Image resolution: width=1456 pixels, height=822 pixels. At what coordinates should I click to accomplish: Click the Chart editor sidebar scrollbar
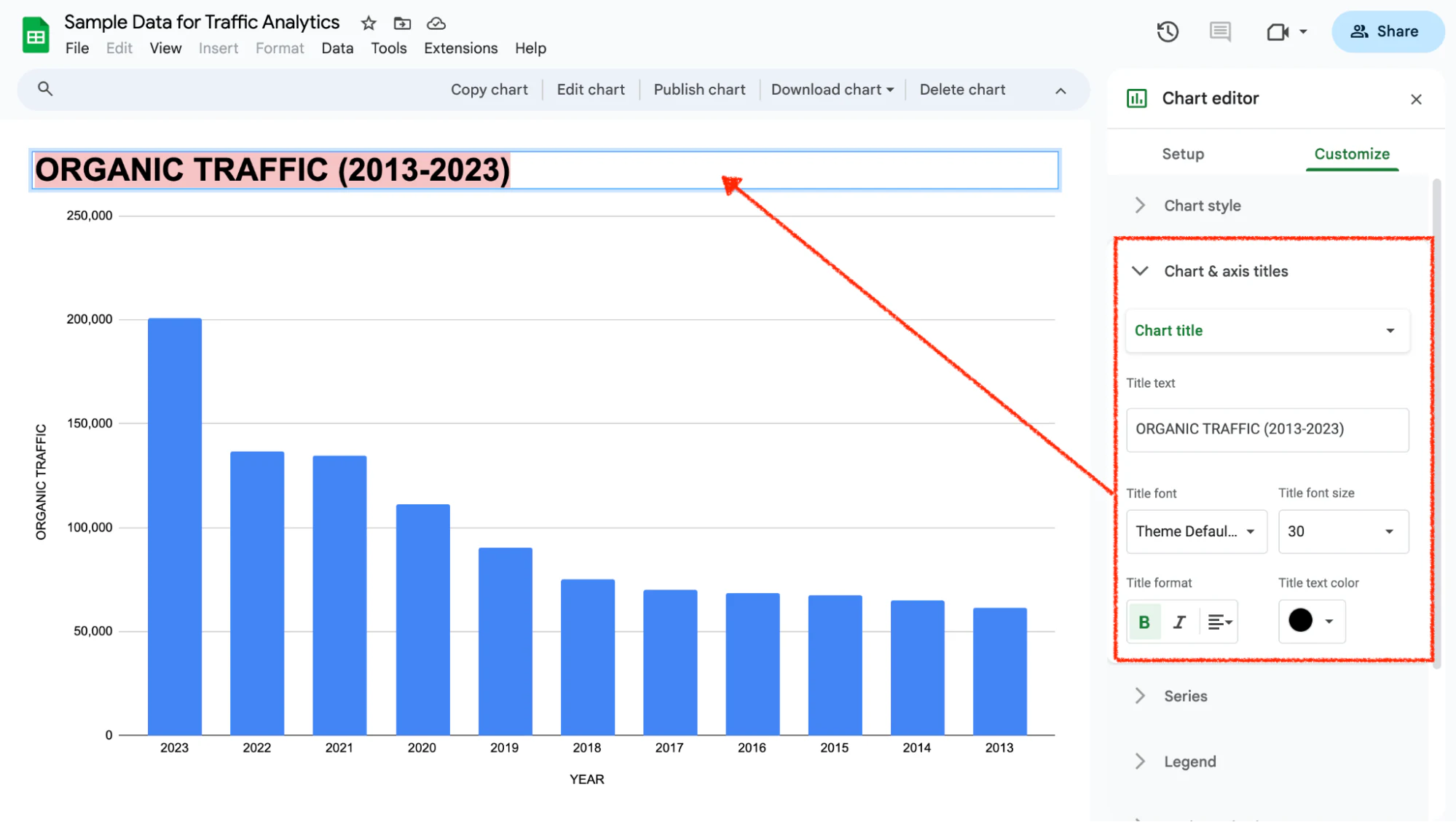point(1436,423)
